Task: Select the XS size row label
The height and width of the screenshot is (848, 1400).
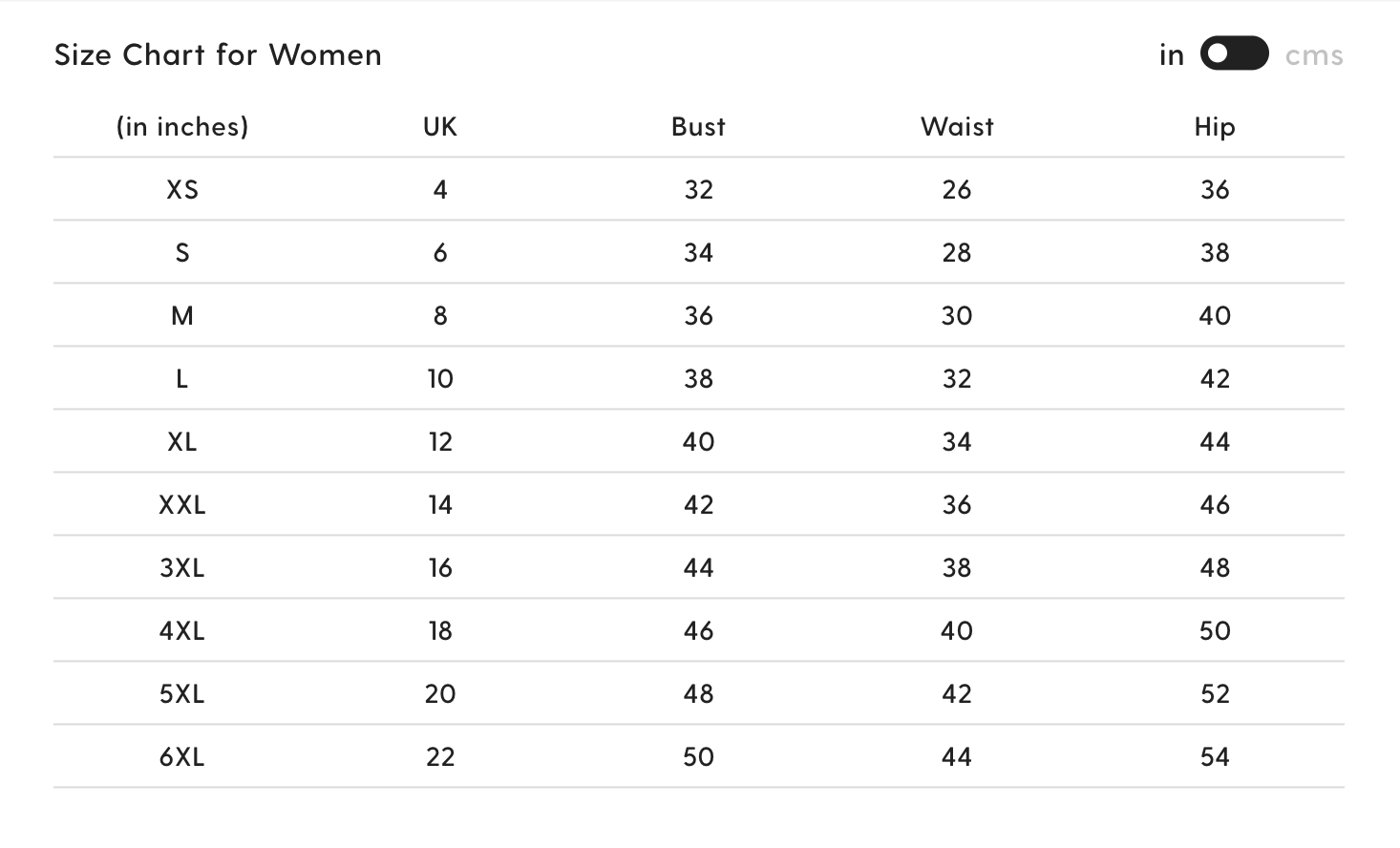Action: point(182,189)
